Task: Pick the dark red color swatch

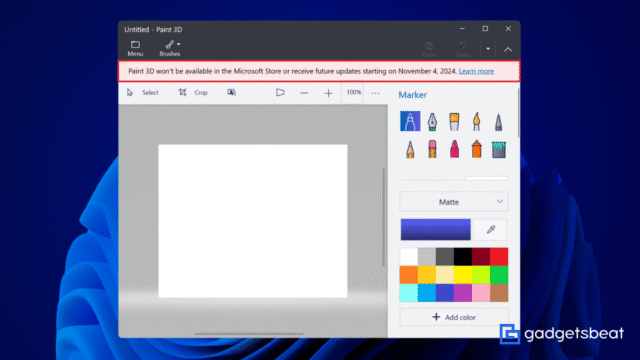Action: click(481, 257)
